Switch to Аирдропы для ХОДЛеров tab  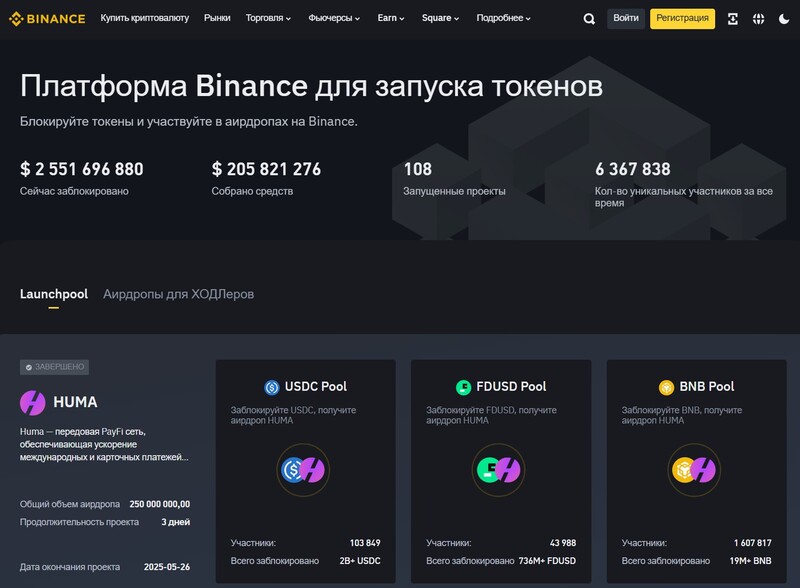coord(179,295)
